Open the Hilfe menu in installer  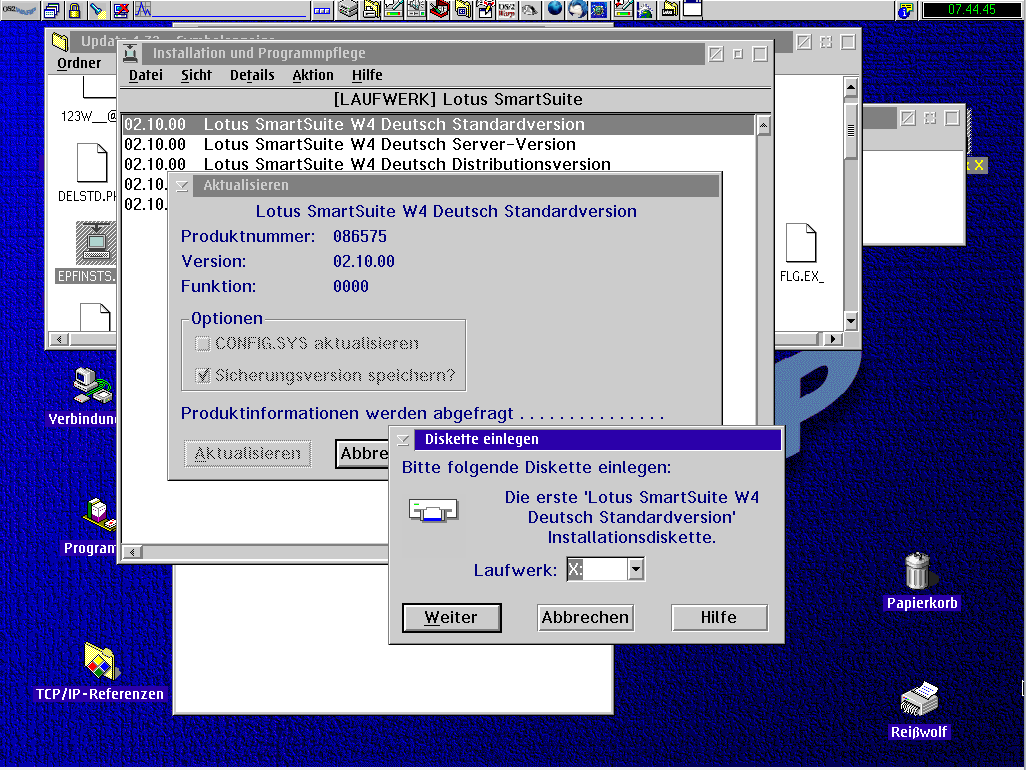[367, 75]
